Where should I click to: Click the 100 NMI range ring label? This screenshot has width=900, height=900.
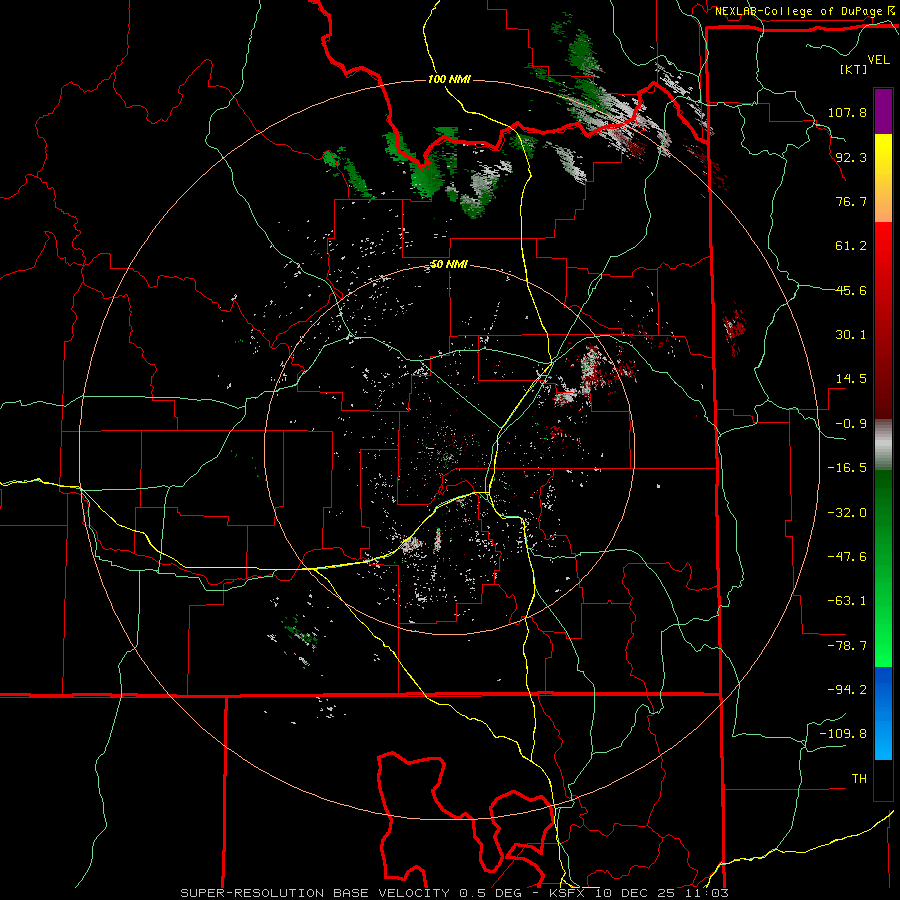coord(449,79)
